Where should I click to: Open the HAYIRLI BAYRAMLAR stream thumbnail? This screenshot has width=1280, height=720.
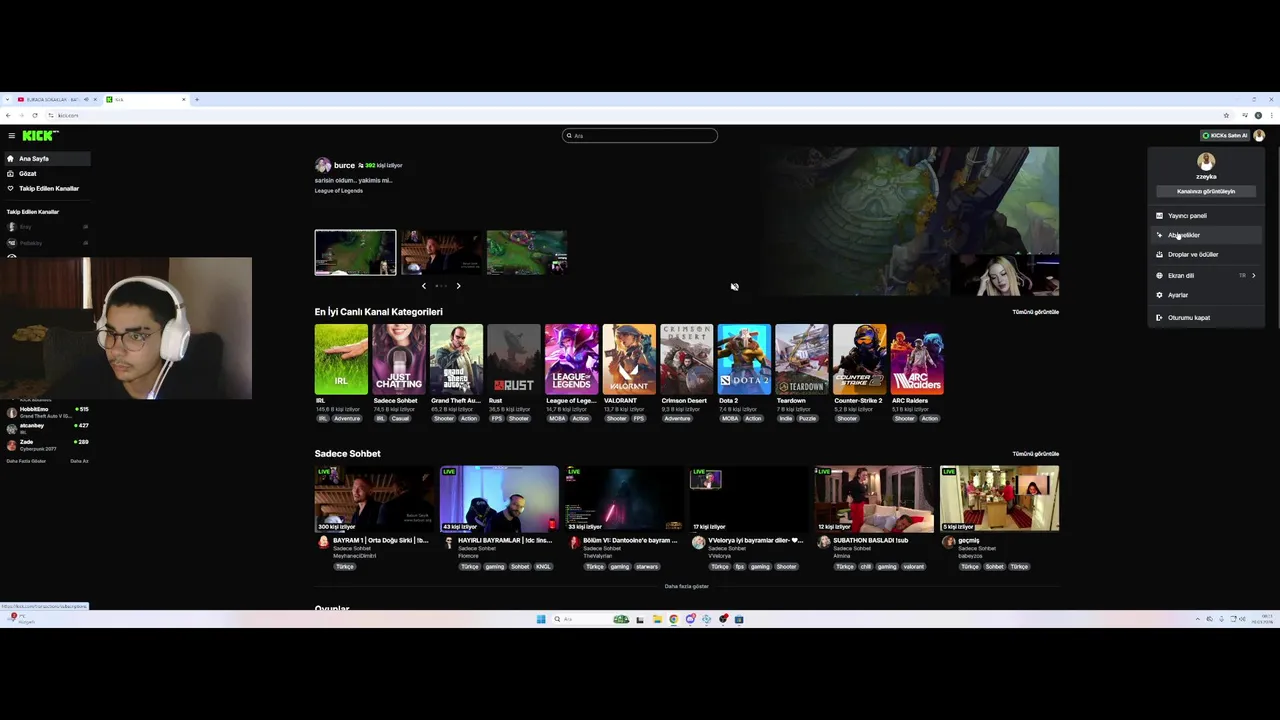point(499,498)
